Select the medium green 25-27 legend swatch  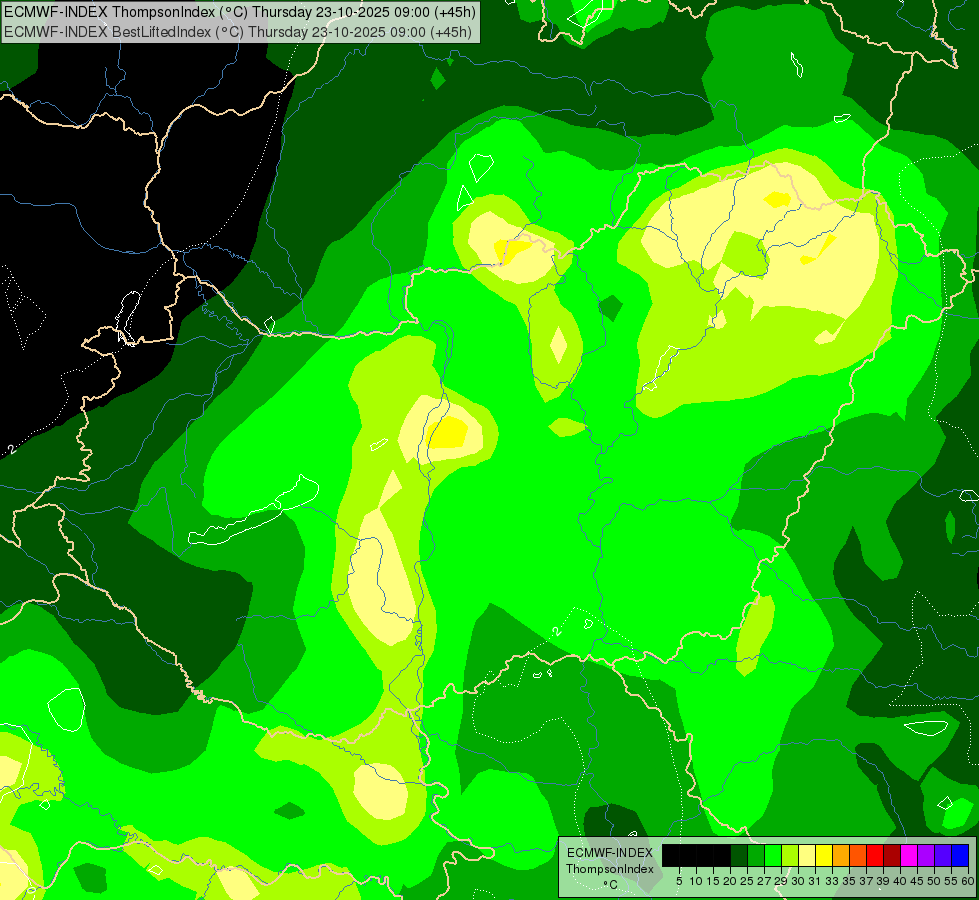pos(756,855)
